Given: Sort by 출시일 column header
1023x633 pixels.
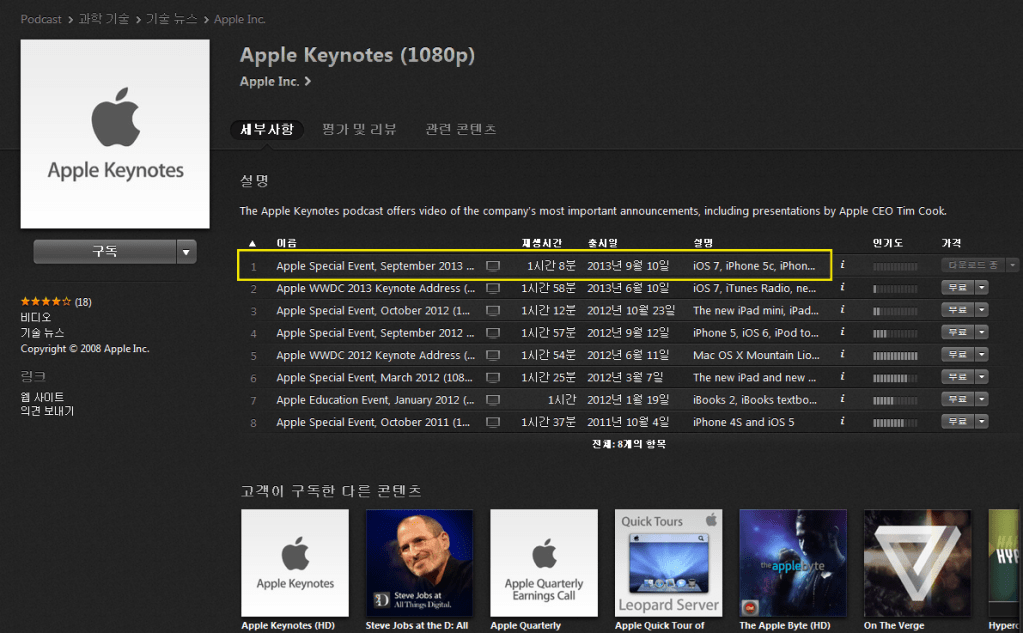Looking at the screenshot, I should (x=603, y=243).
